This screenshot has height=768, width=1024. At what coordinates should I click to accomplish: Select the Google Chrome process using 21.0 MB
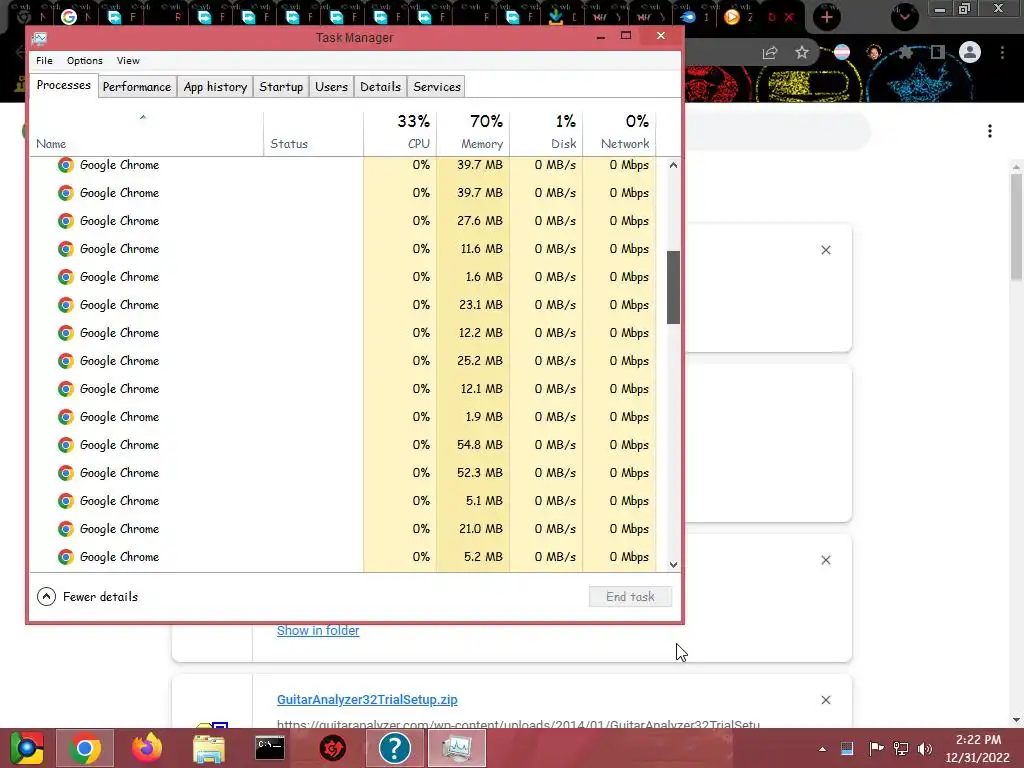coord(343,529)
